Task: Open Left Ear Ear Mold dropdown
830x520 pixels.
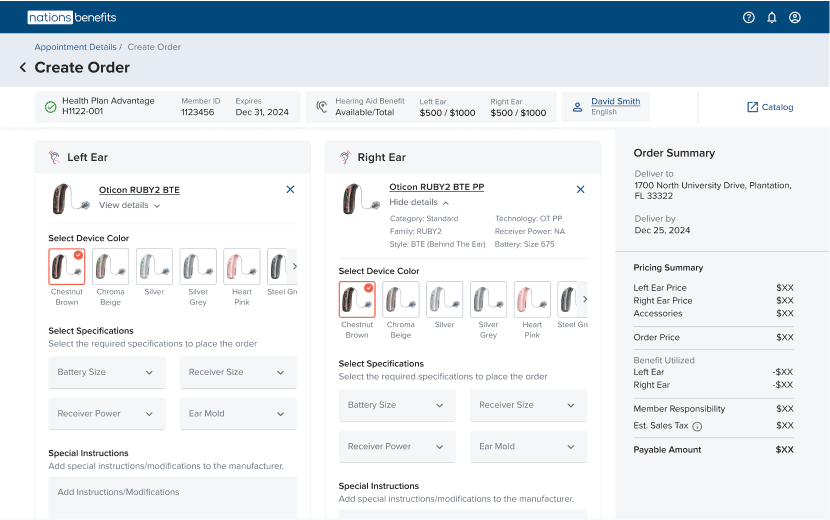Action: pyautogui.click(x=237, y=413)
